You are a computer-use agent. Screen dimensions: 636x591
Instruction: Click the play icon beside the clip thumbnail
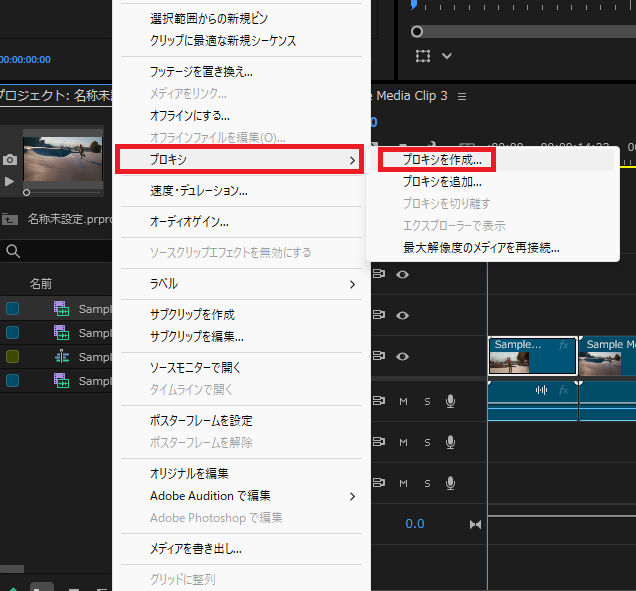10,181
